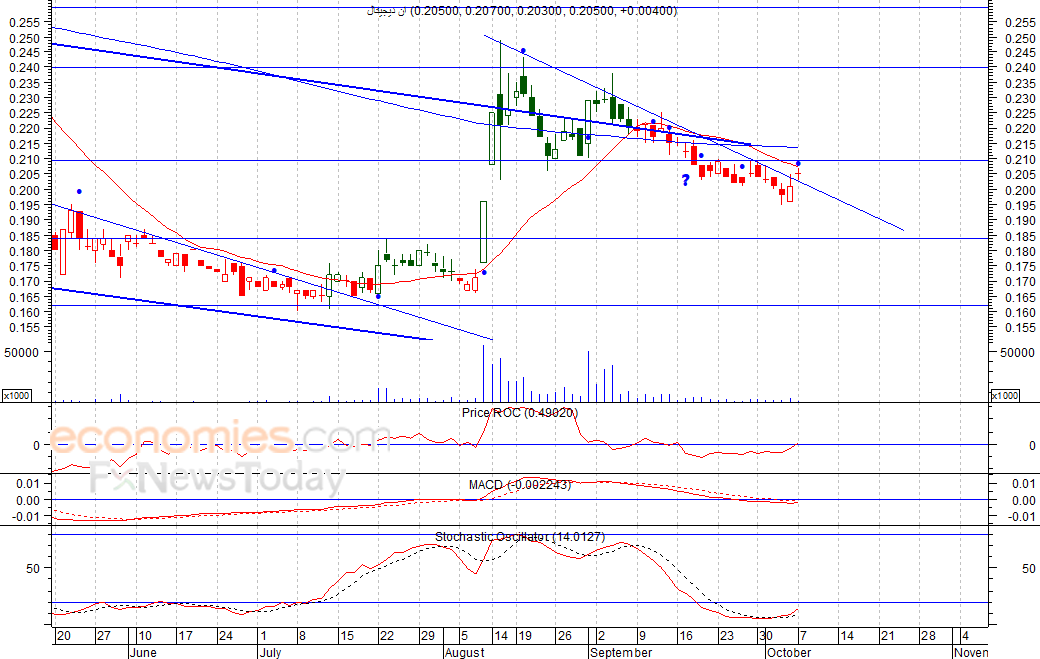Click the date label 16 in September
The height and width of the screenshot is (659, 1040).
pos(686,636)
